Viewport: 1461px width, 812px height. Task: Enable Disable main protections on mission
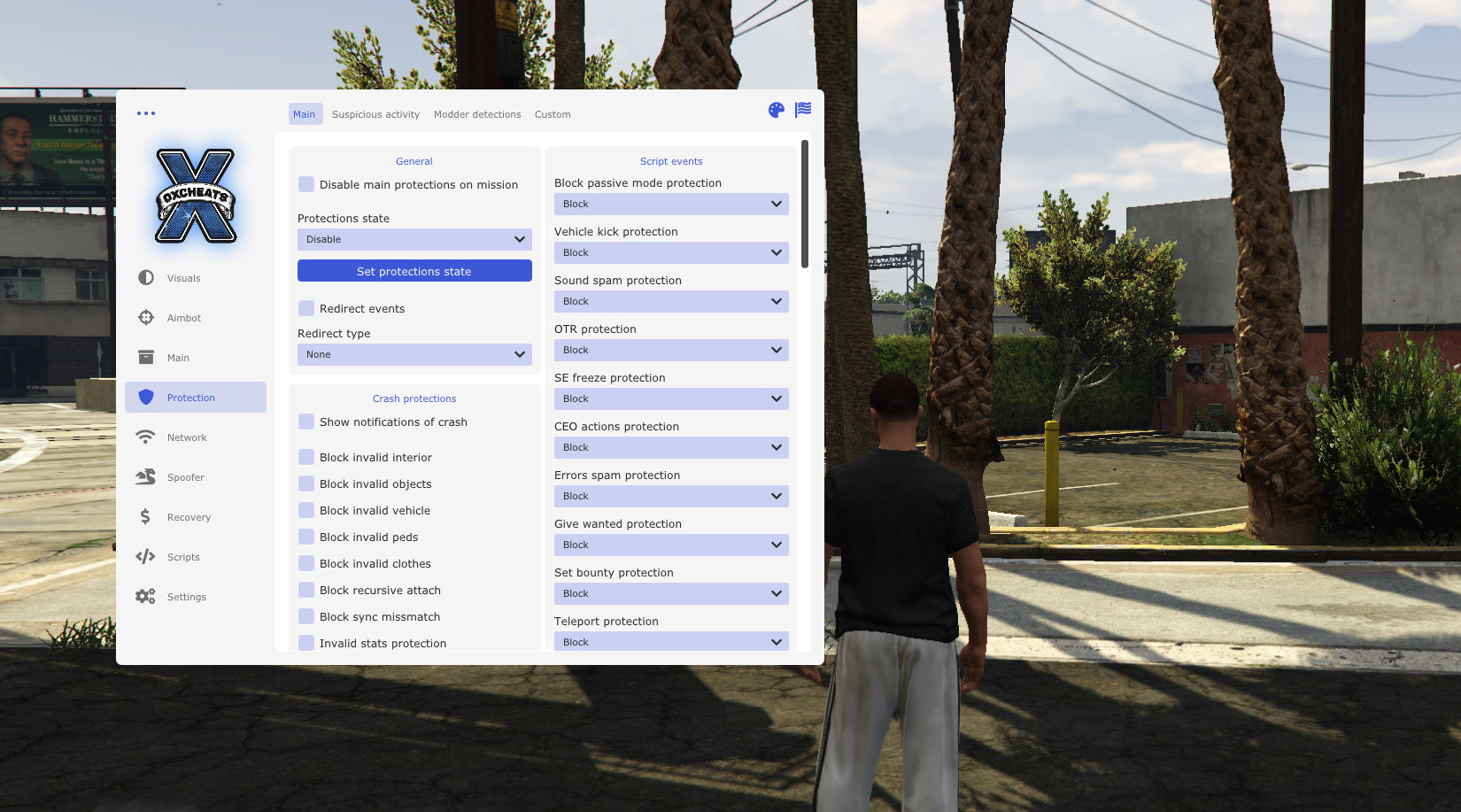pyautogui.click(x=306, y=184)
